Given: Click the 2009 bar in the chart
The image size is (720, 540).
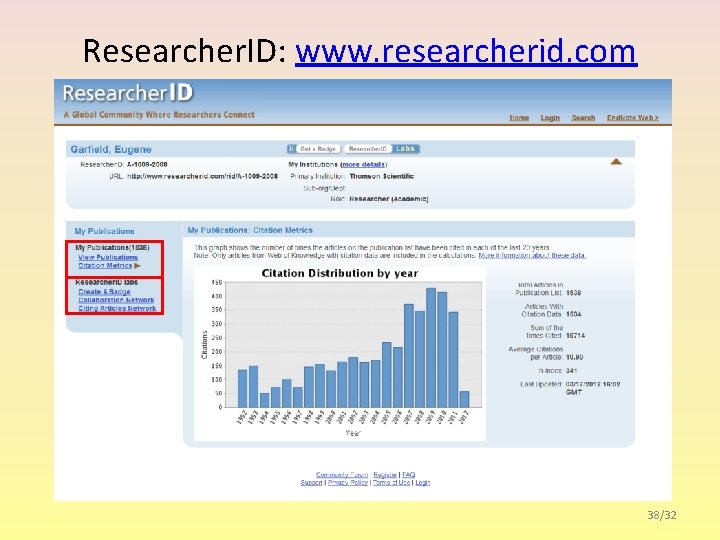Looking at the screenshot, I should [x=431, y=348].
